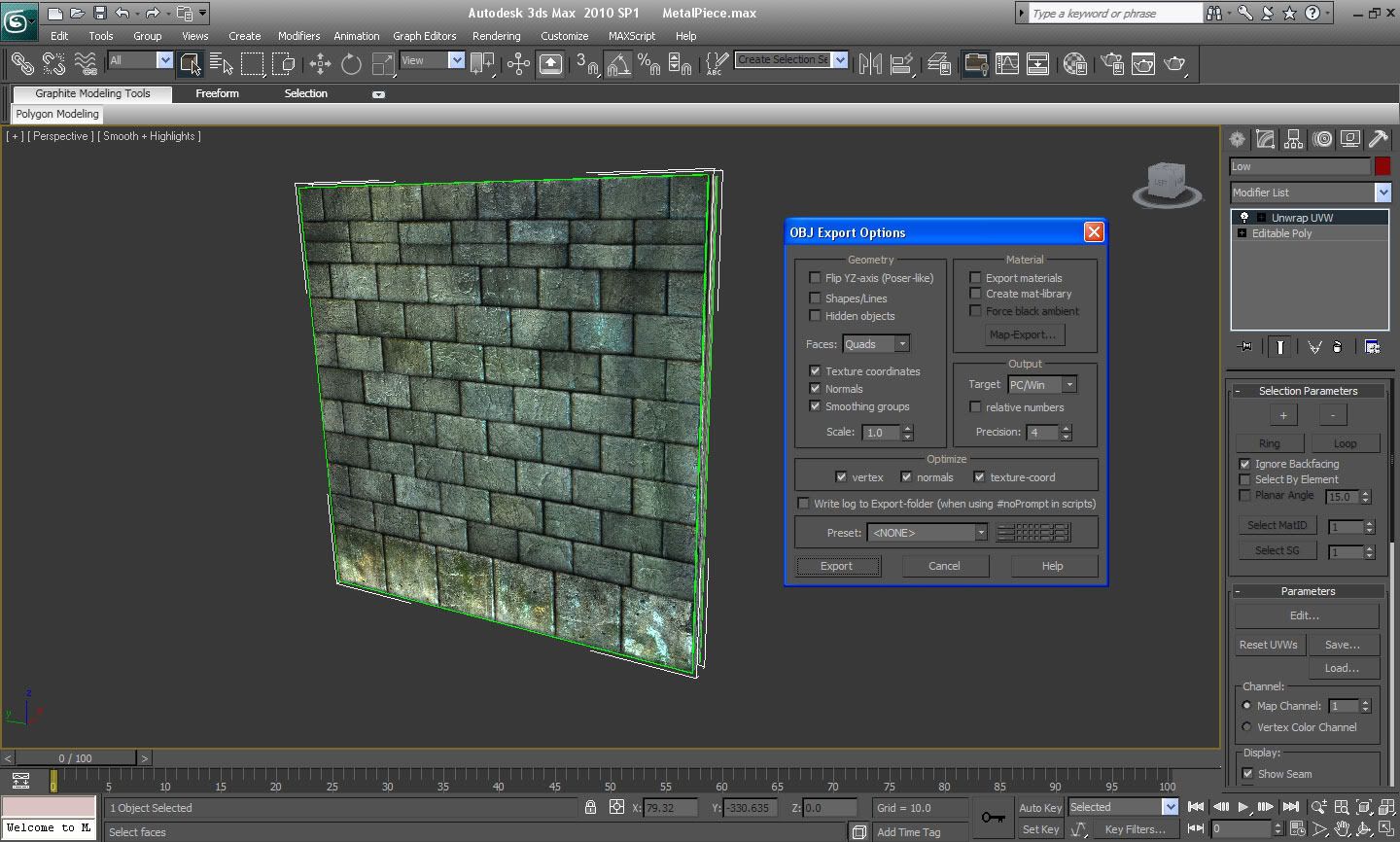Switch to the Freeform ribbon tab
The height and width of the screenshot is (842, 1400).
[x=217, y=93]
